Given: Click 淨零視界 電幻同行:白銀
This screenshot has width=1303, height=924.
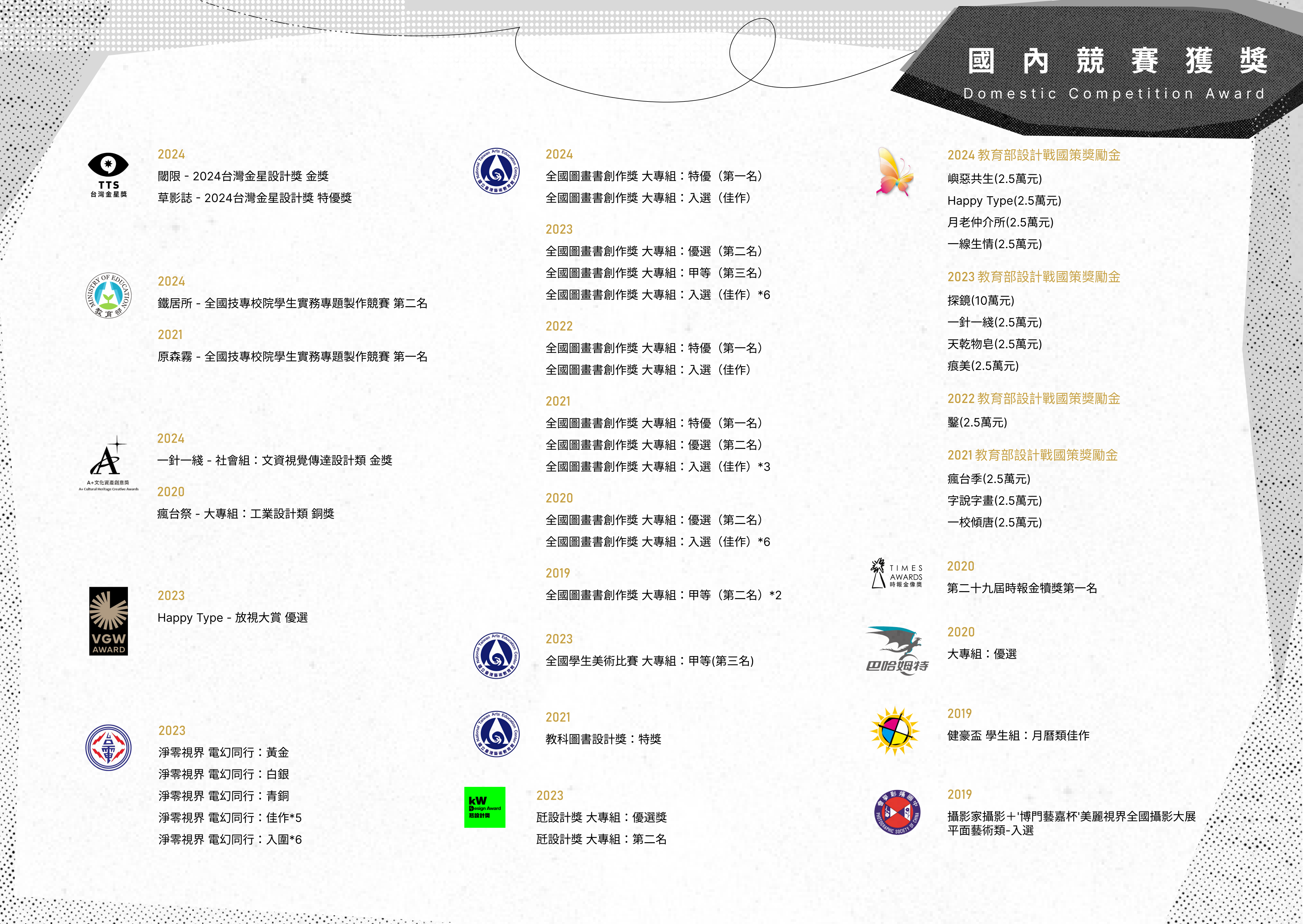Looking at the screenshot, I should point(224,774).
